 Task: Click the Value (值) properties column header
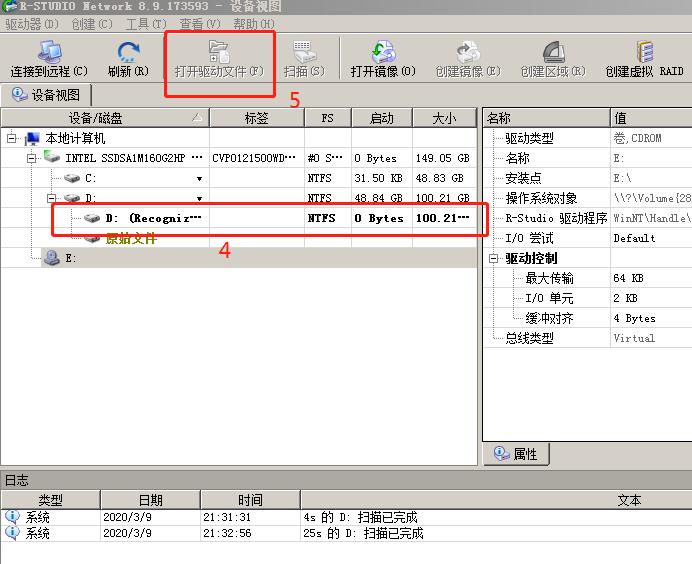coord(651,118)
